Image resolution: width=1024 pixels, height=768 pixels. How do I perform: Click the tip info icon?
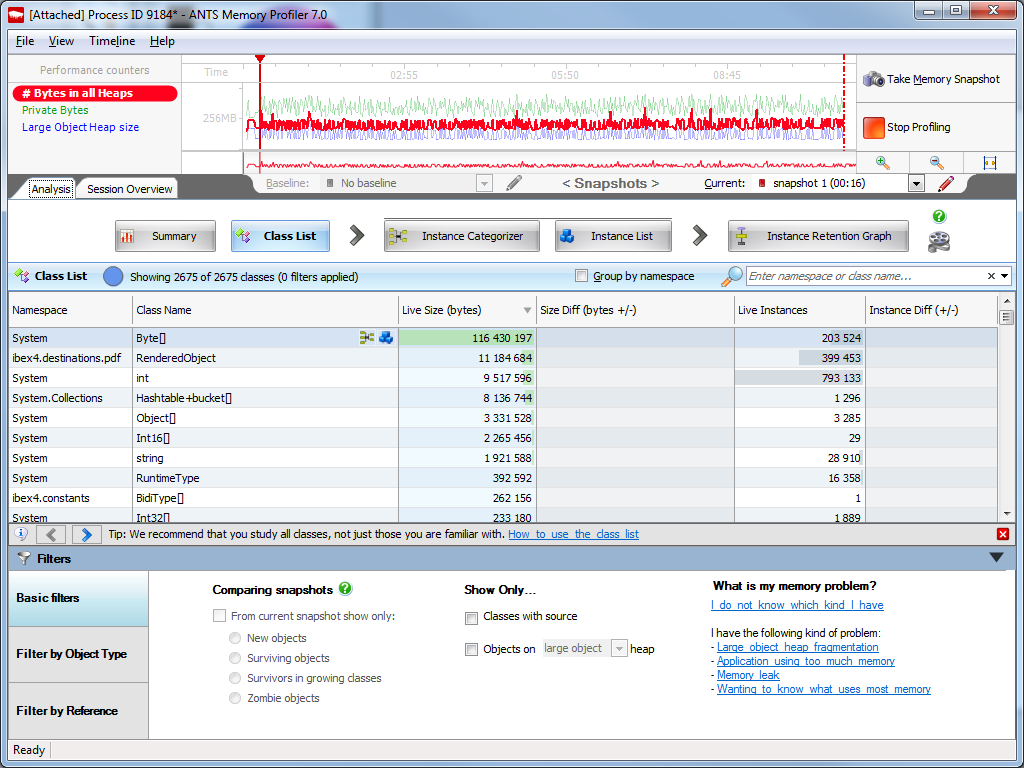point(22,534)
